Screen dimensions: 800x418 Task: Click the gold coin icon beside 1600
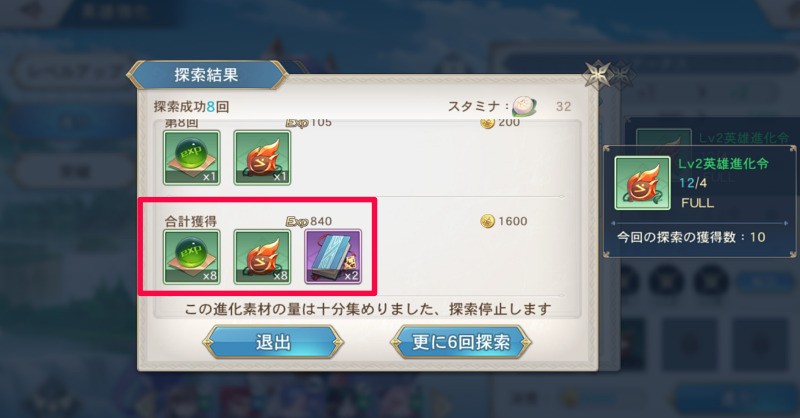(488, 221)
